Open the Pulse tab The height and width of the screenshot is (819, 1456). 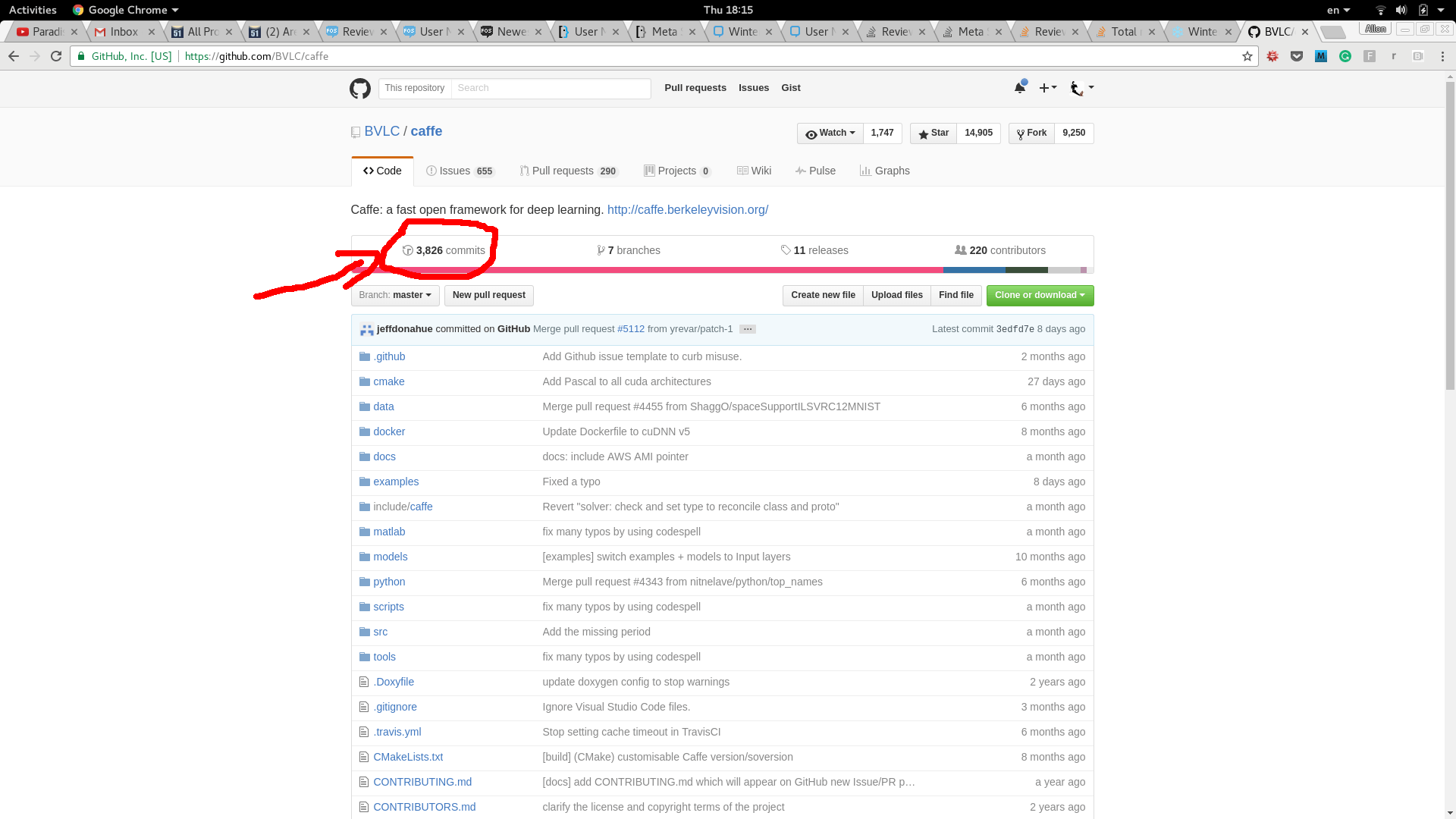tap(815, 171)
